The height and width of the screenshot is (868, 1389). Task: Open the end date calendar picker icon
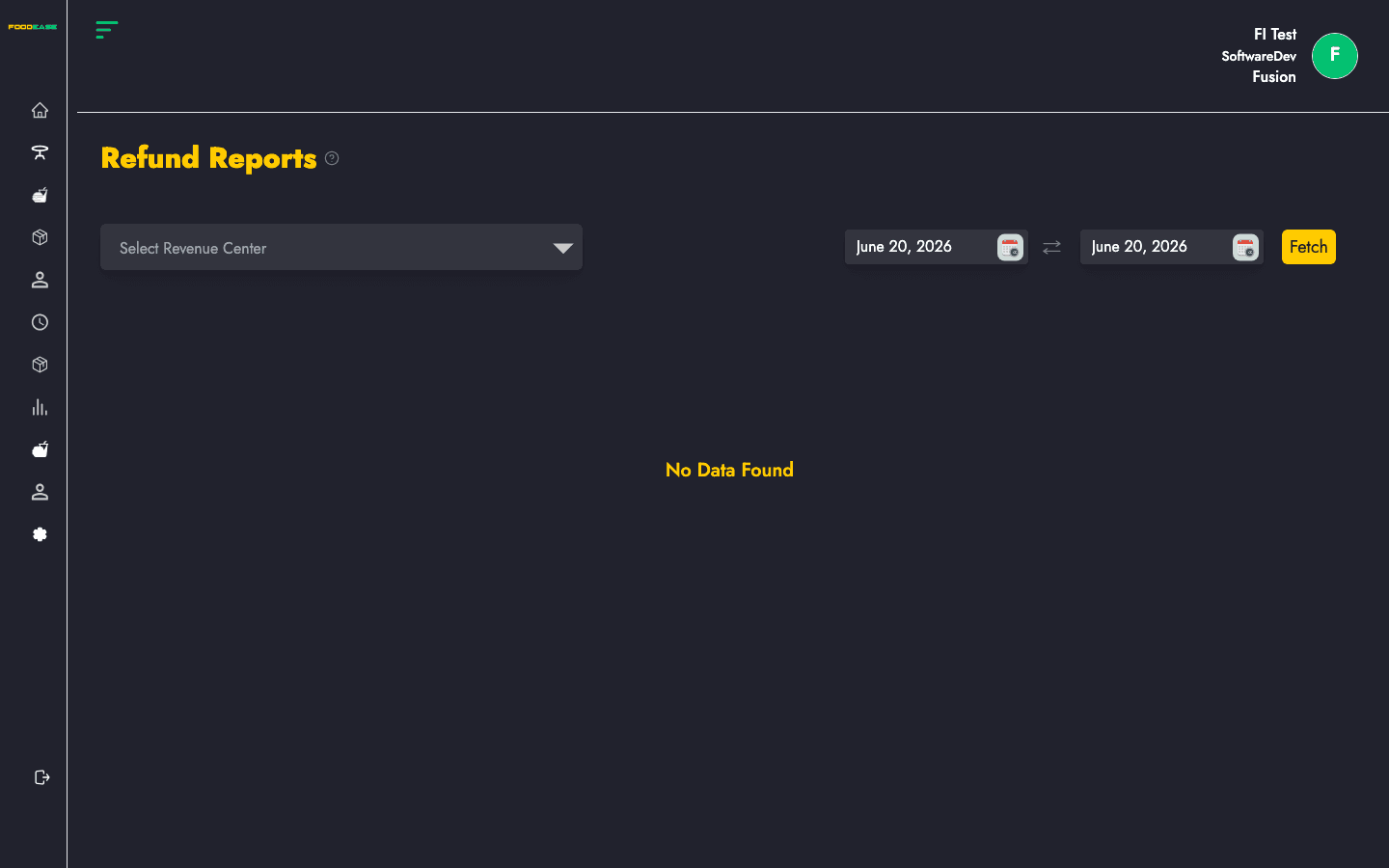click(1245, 248)
